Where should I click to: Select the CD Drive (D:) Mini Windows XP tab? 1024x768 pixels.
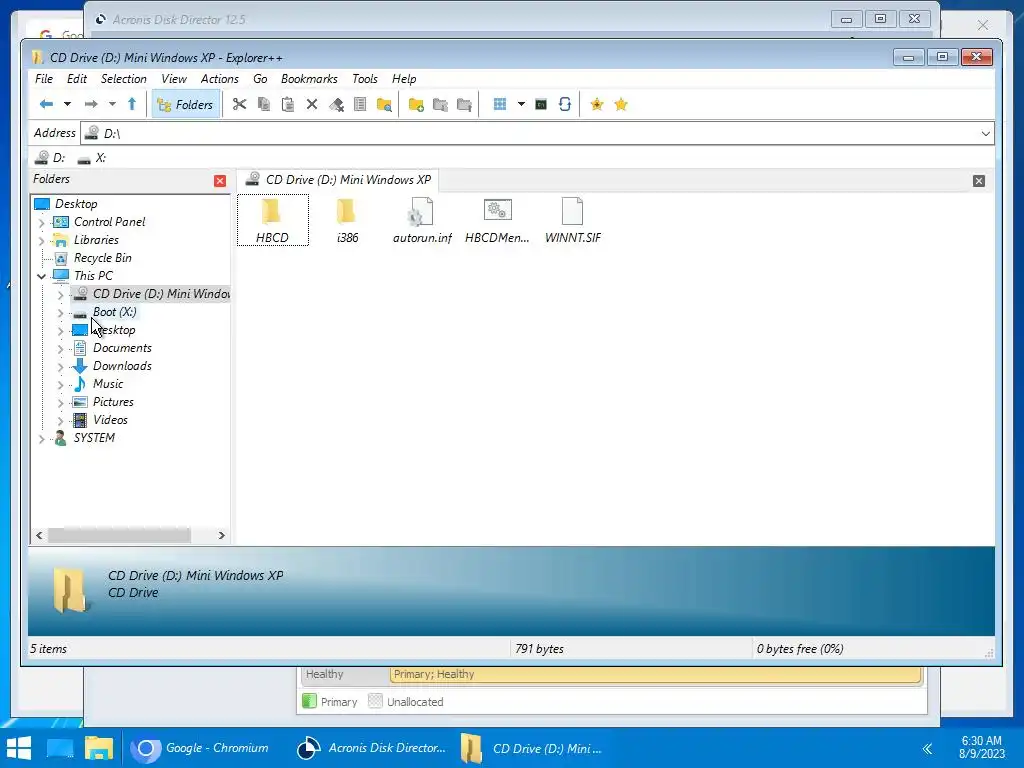(338, 180)
